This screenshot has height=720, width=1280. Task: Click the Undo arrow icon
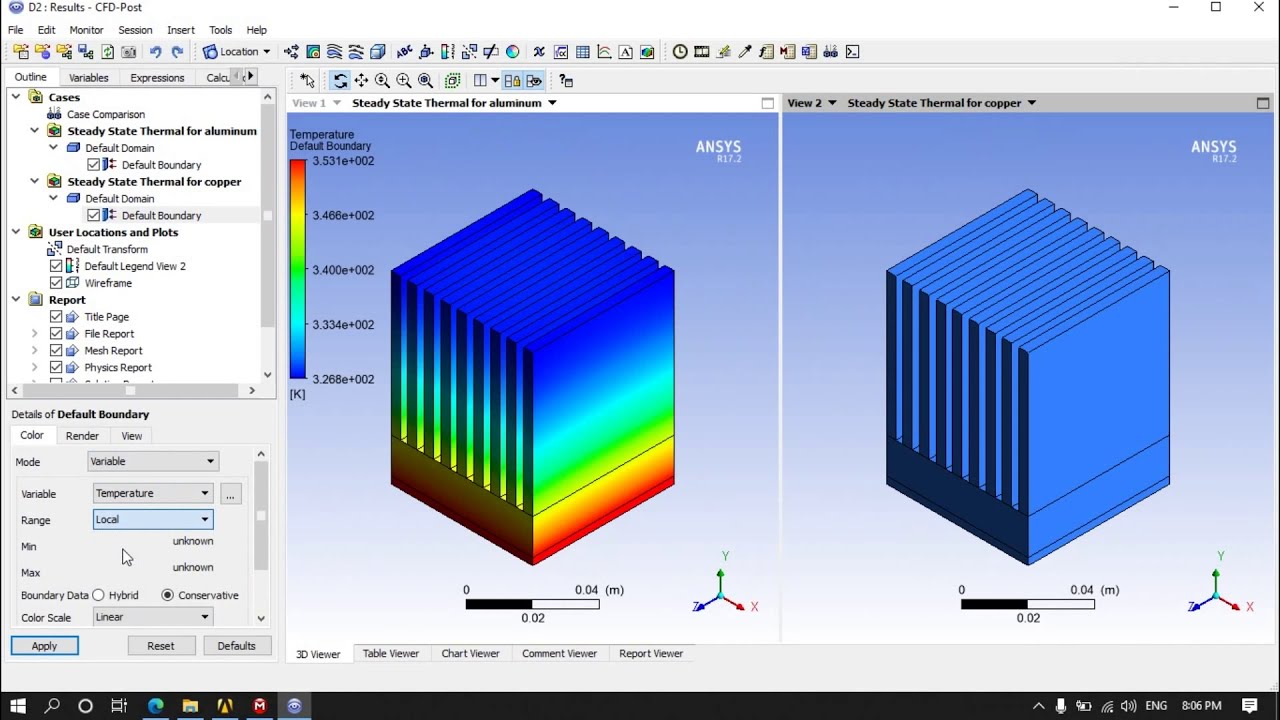pyautogui.click(x=155, y=51)
